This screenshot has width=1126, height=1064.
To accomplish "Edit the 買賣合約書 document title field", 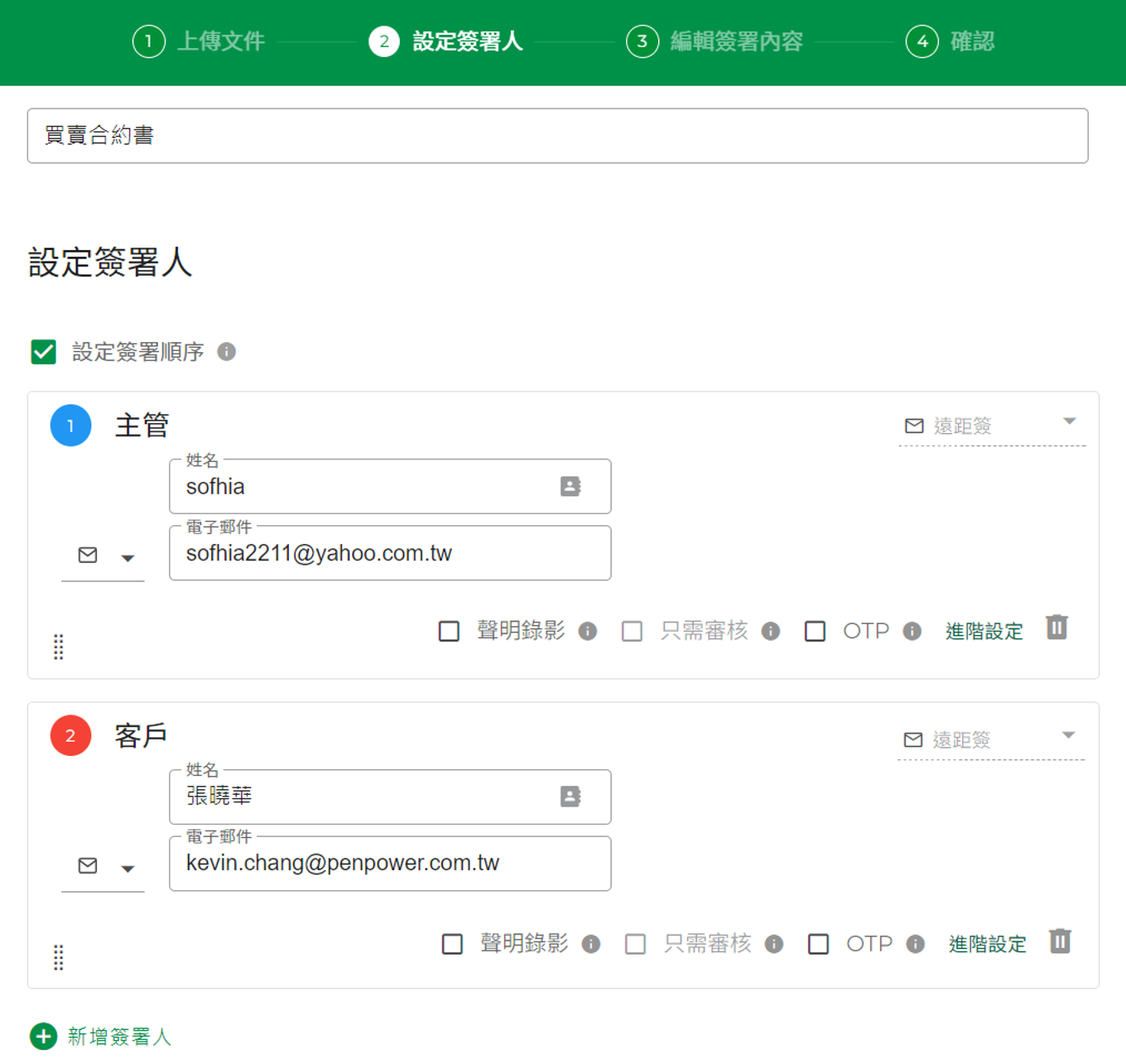I will [x=558, y=136].
